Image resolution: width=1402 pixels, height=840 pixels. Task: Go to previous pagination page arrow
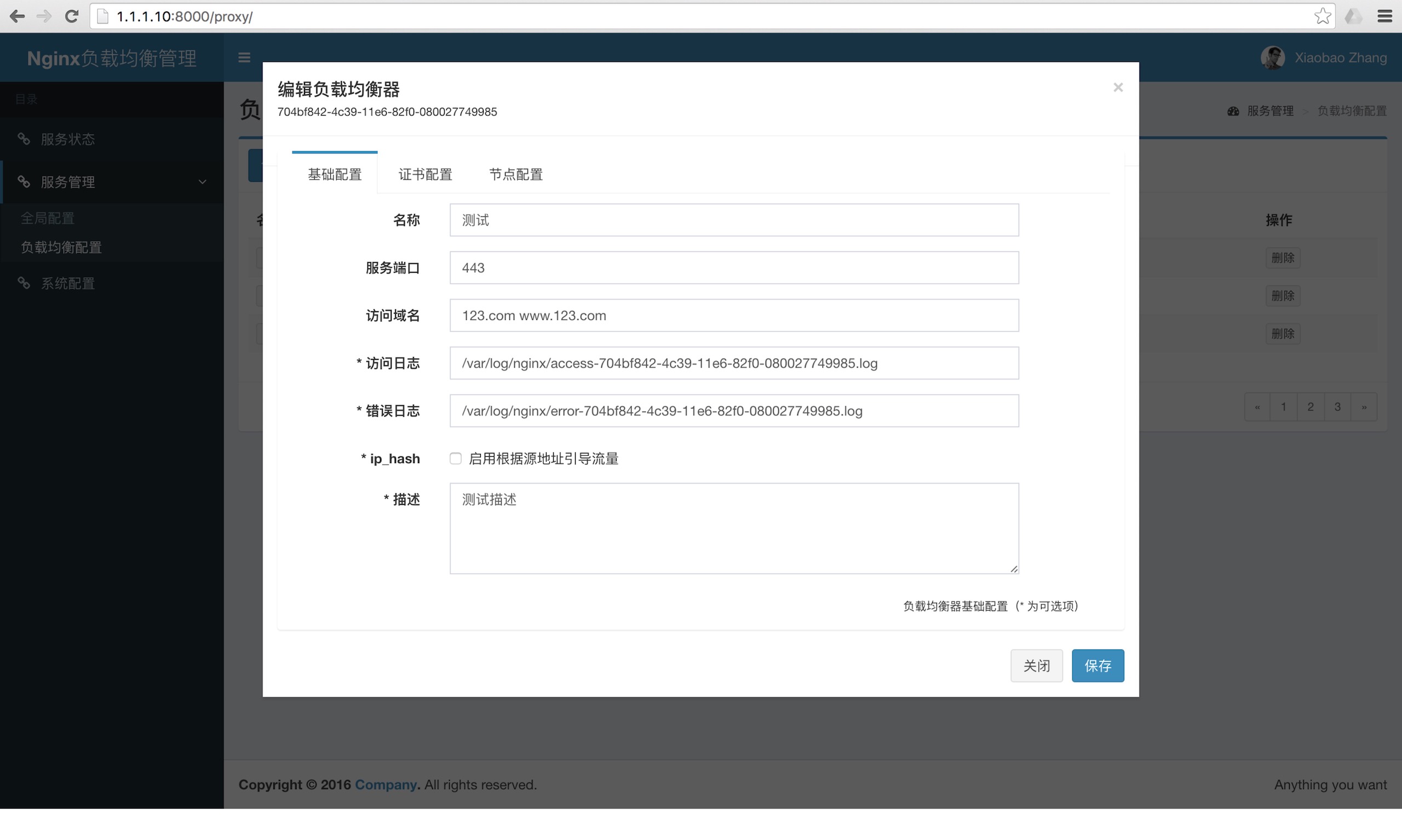1257,407
